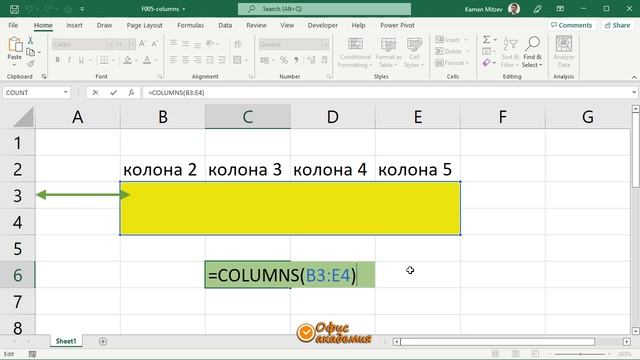The width and height of the screenshot is (640, 360).
Task: Click the macro recording status bar icon
Action: click(x=33, y=354)
